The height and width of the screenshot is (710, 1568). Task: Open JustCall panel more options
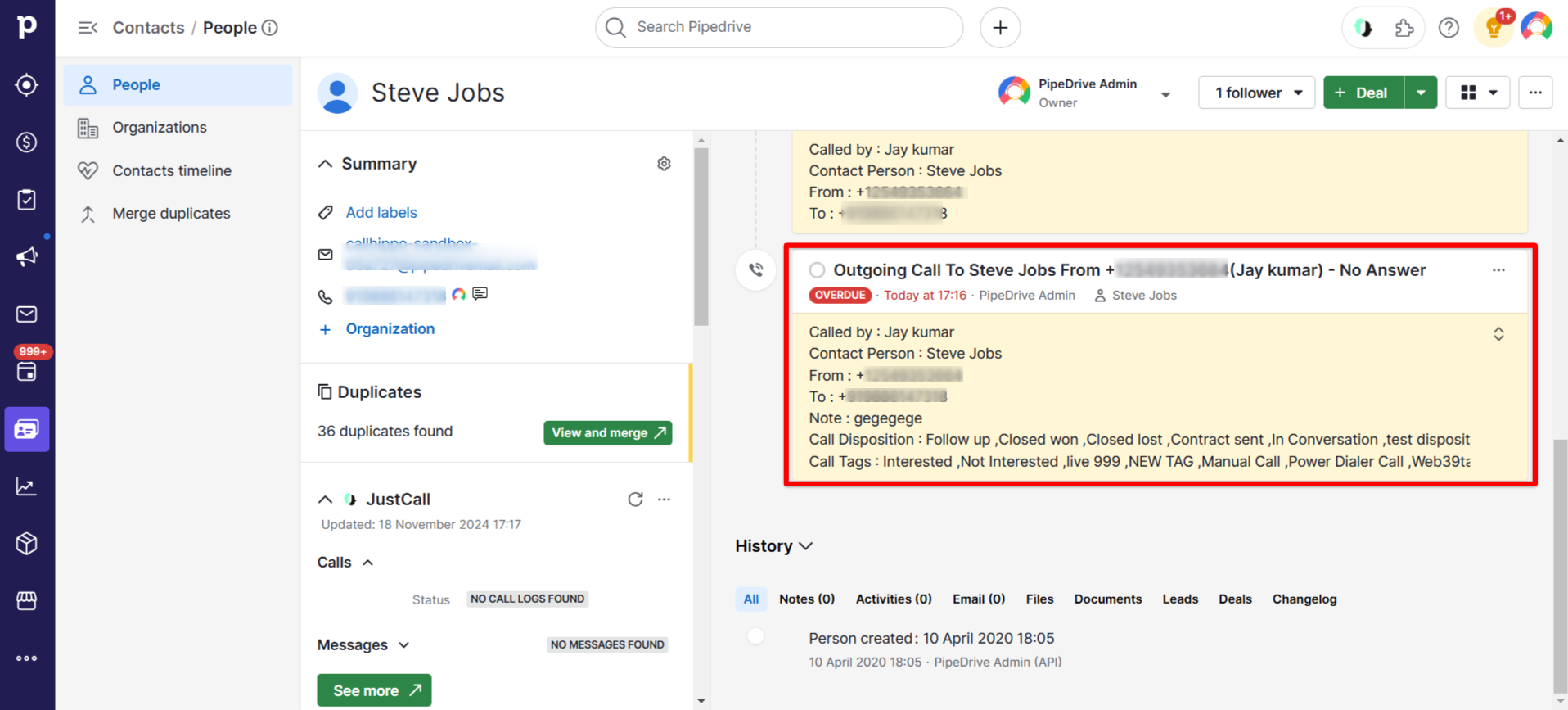[x=664, y=500]
